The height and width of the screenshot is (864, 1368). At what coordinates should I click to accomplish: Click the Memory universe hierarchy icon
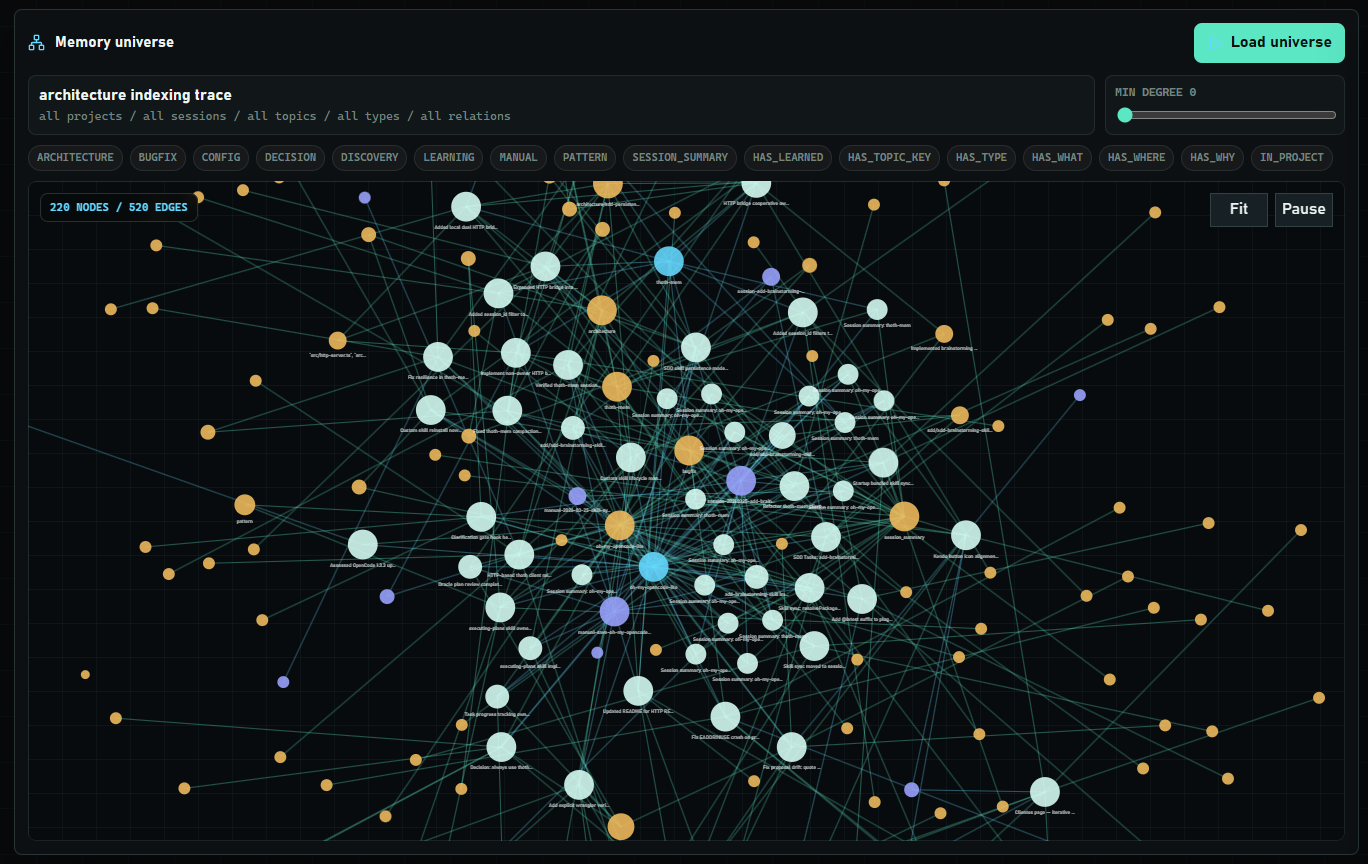coord(37,43)
